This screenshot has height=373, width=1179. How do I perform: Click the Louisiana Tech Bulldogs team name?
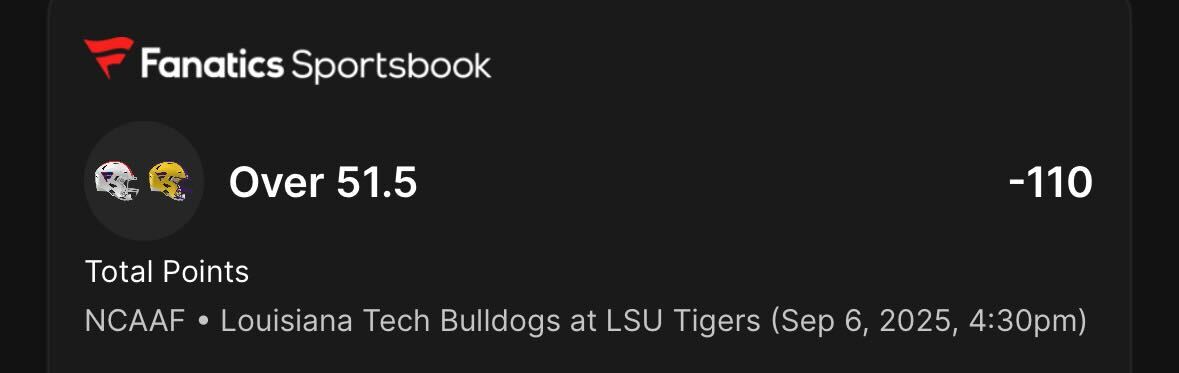click(388, 322)
